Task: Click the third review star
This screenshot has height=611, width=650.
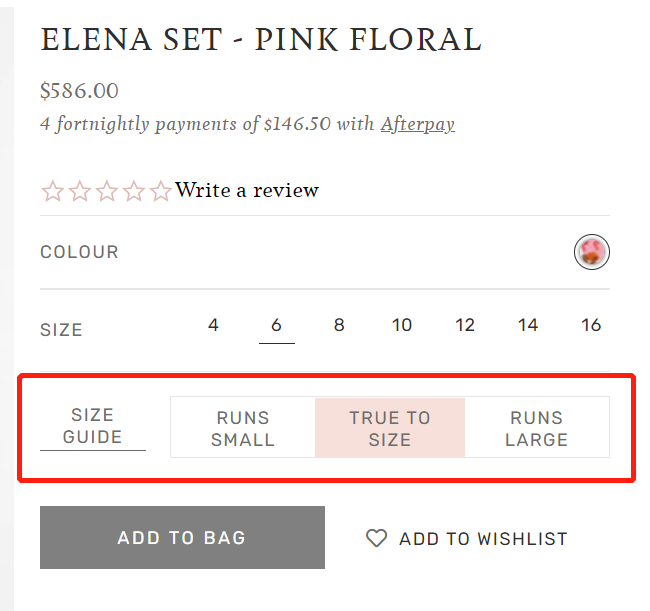Action: point(106,191)
